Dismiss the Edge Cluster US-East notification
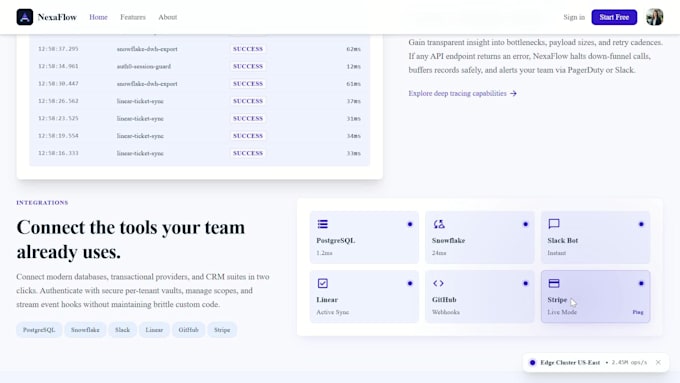The width and height of the screenshot is (680, 383). (x=658, y=362)
